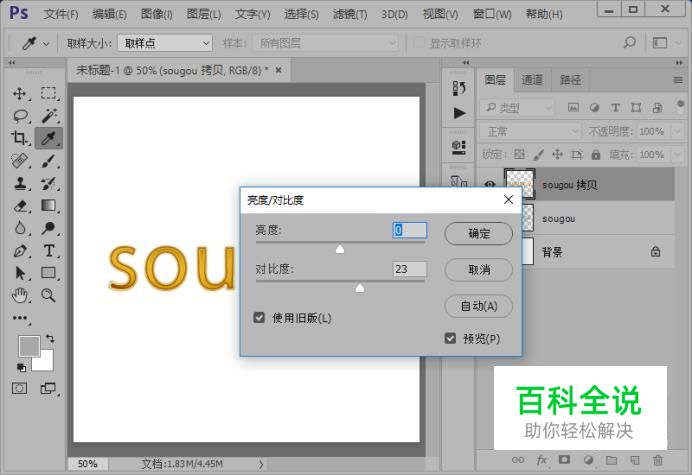Select the Path Selection tool
692x475 pixels.
20,273
